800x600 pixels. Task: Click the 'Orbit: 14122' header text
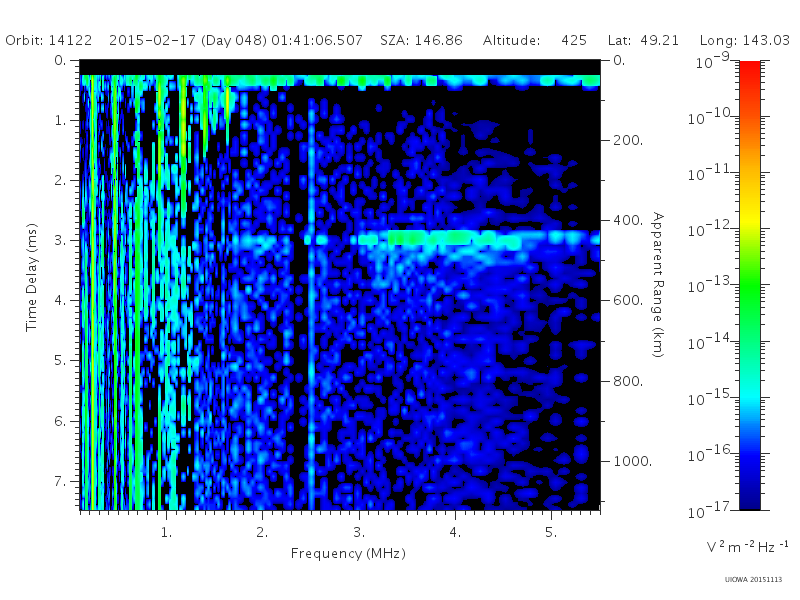pos(48,40)
